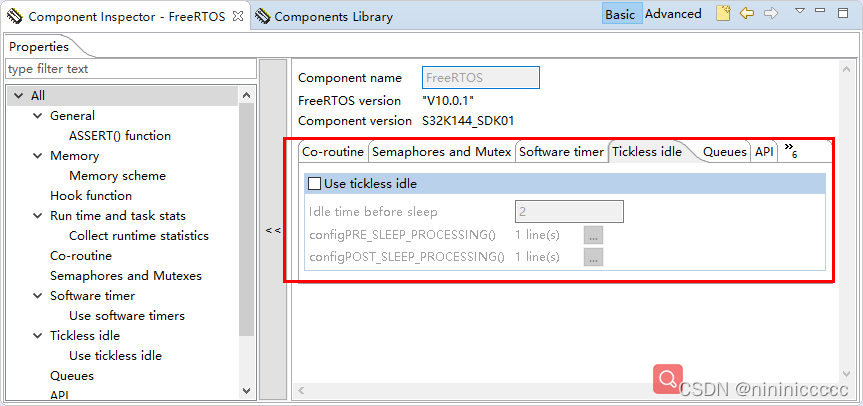Collapse the Memory tree node
The width and height of the screenshot is (863, 406).
click(x=37, y=156)
